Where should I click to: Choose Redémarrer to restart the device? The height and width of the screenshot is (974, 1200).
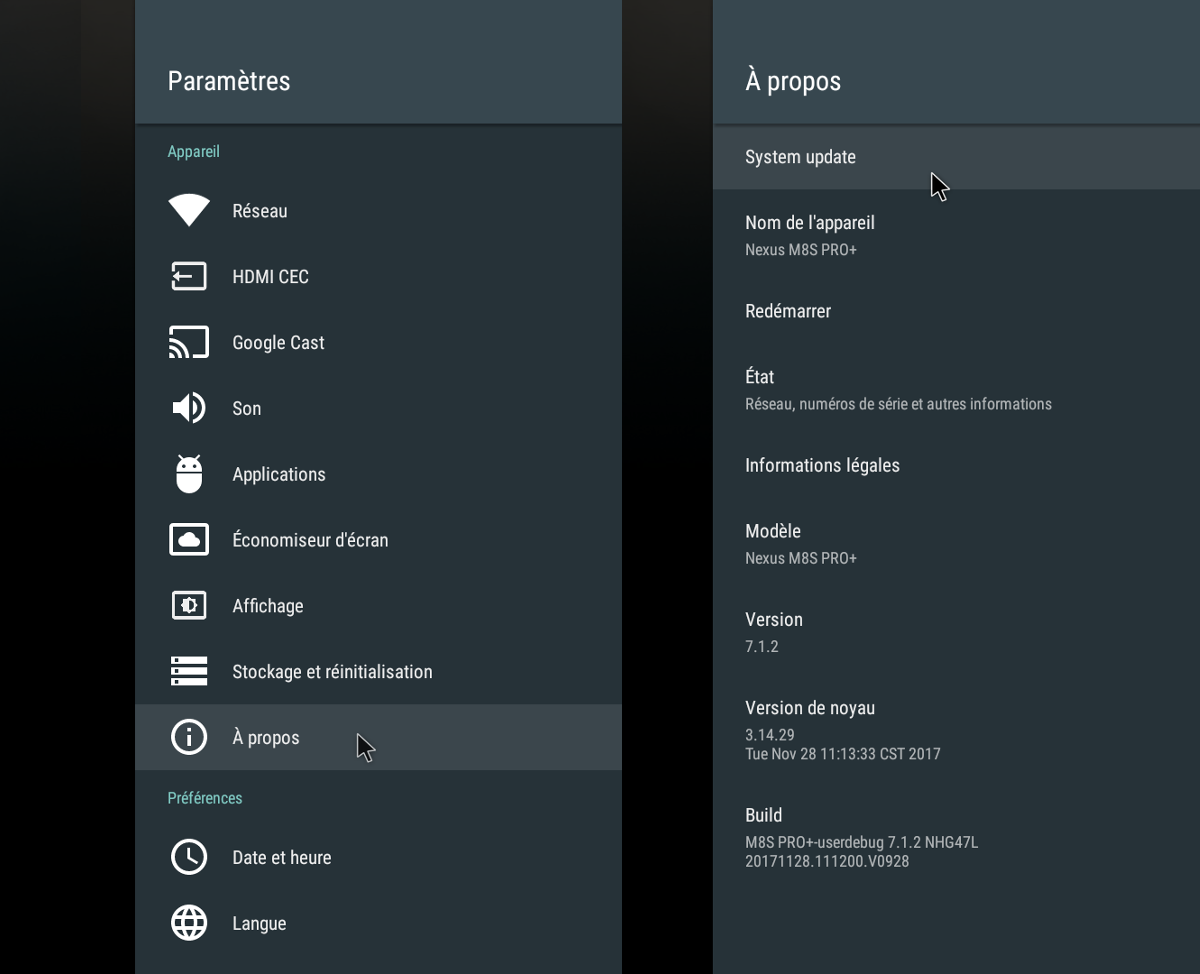tap(956, 311)
